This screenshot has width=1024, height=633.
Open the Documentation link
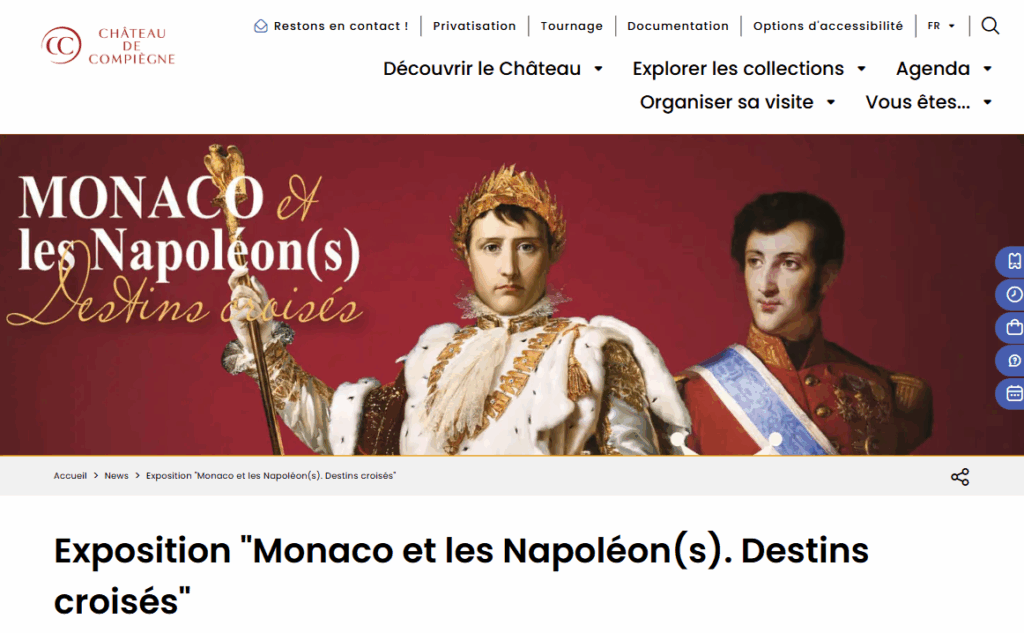(x=678, y=26)
